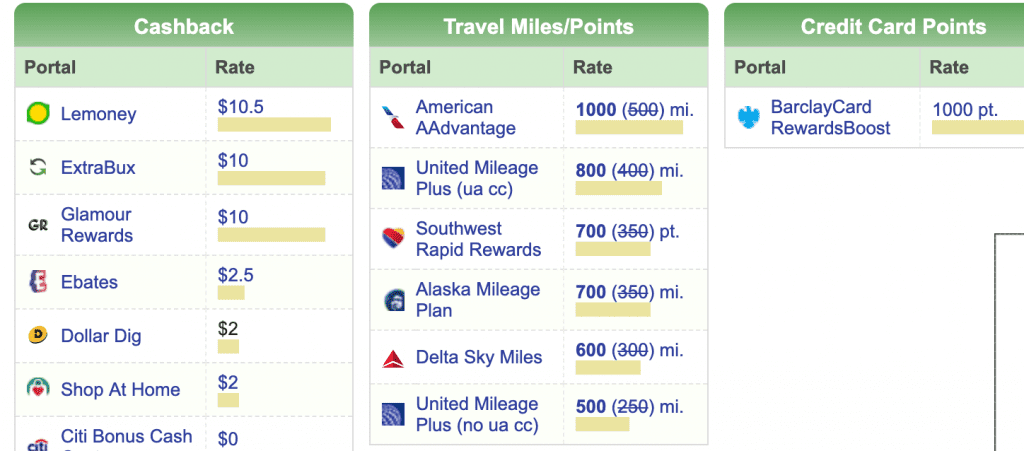Click the Travel Miles/Points table header

[539, 25]
